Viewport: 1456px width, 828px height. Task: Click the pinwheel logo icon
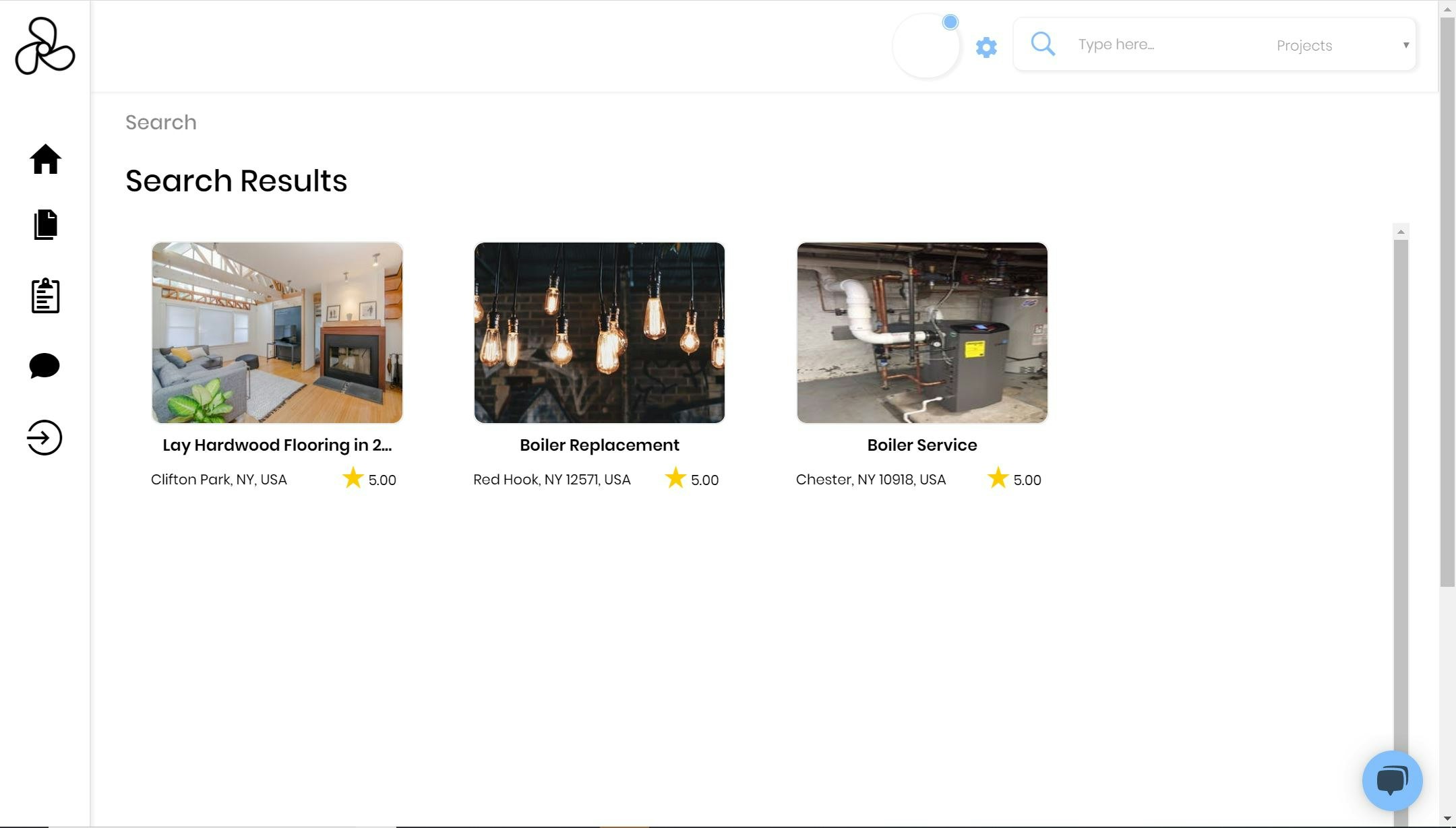44,46
